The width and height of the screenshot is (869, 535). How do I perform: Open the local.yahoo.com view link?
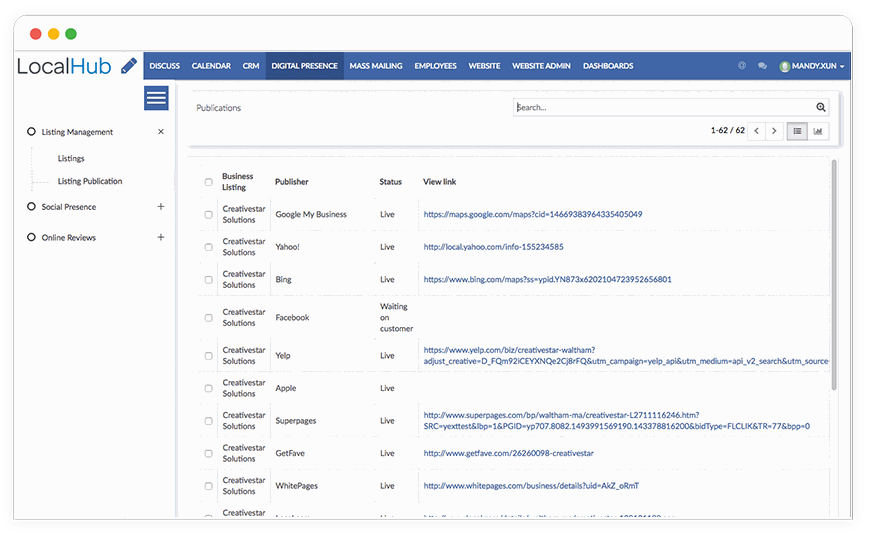point(493,247)
